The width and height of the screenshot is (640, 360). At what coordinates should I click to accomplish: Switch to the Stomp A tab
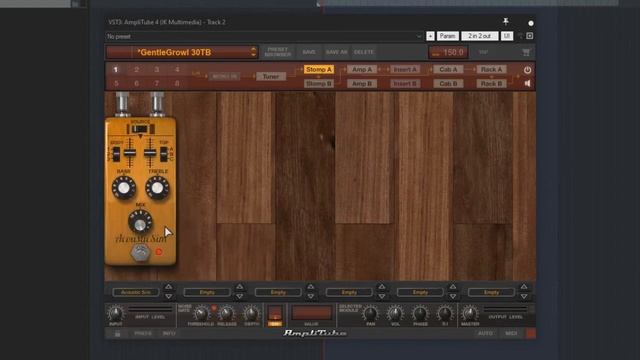click(319, 69)
